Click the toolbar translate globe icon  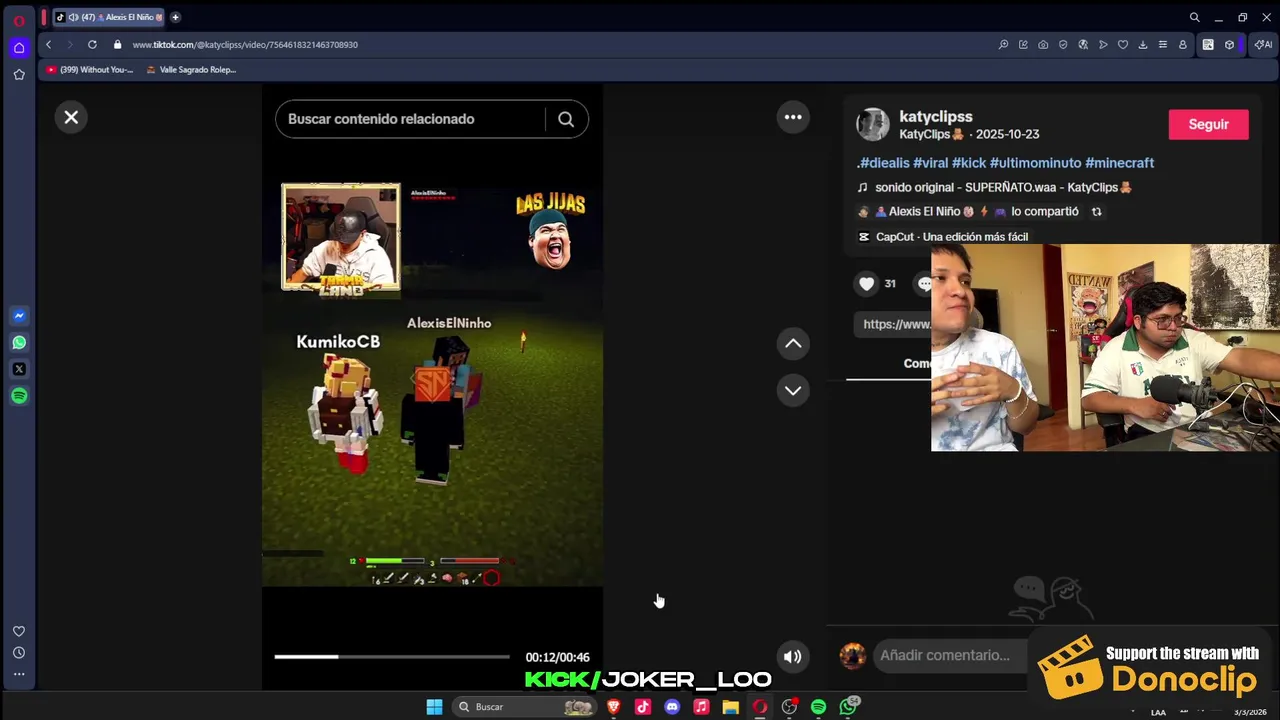(x=1083, y=44)
